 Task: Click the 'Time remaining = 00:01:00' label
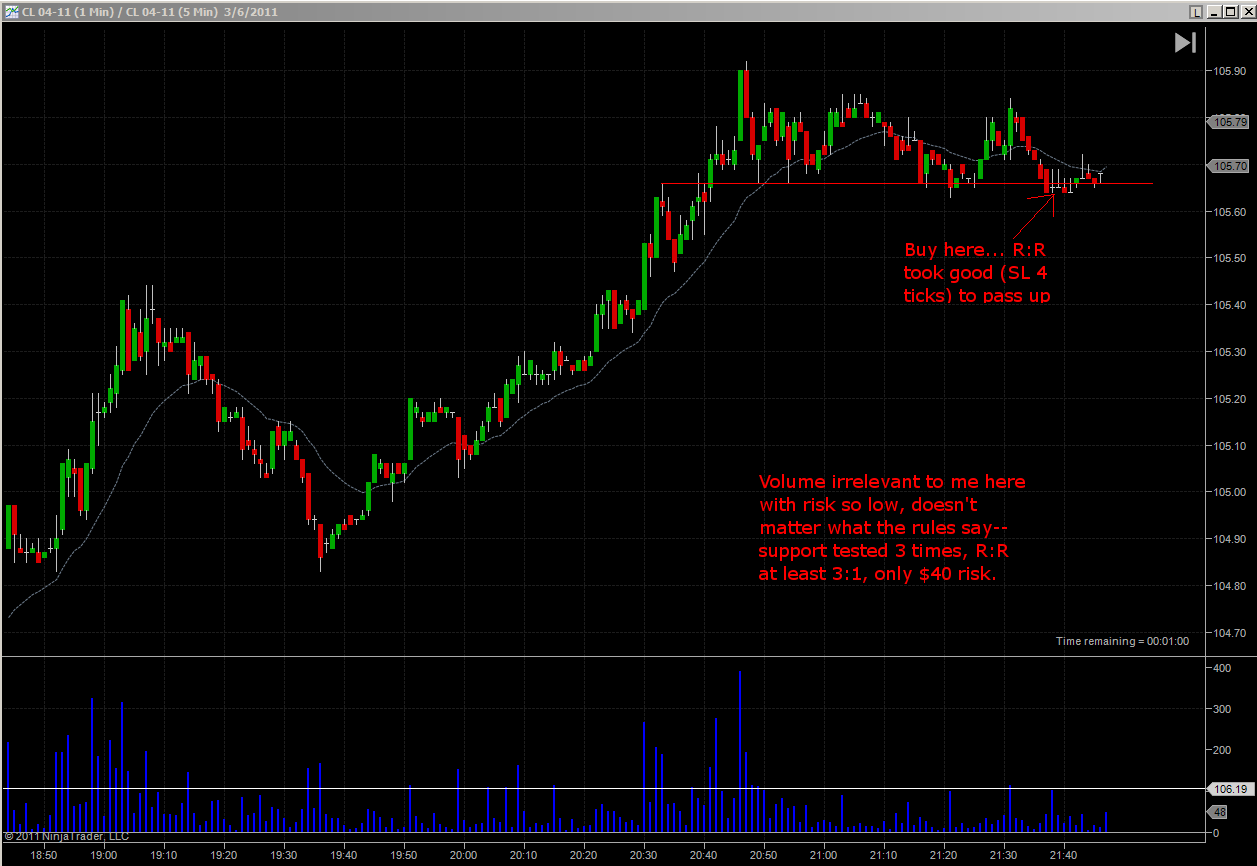pos(1122,641)
